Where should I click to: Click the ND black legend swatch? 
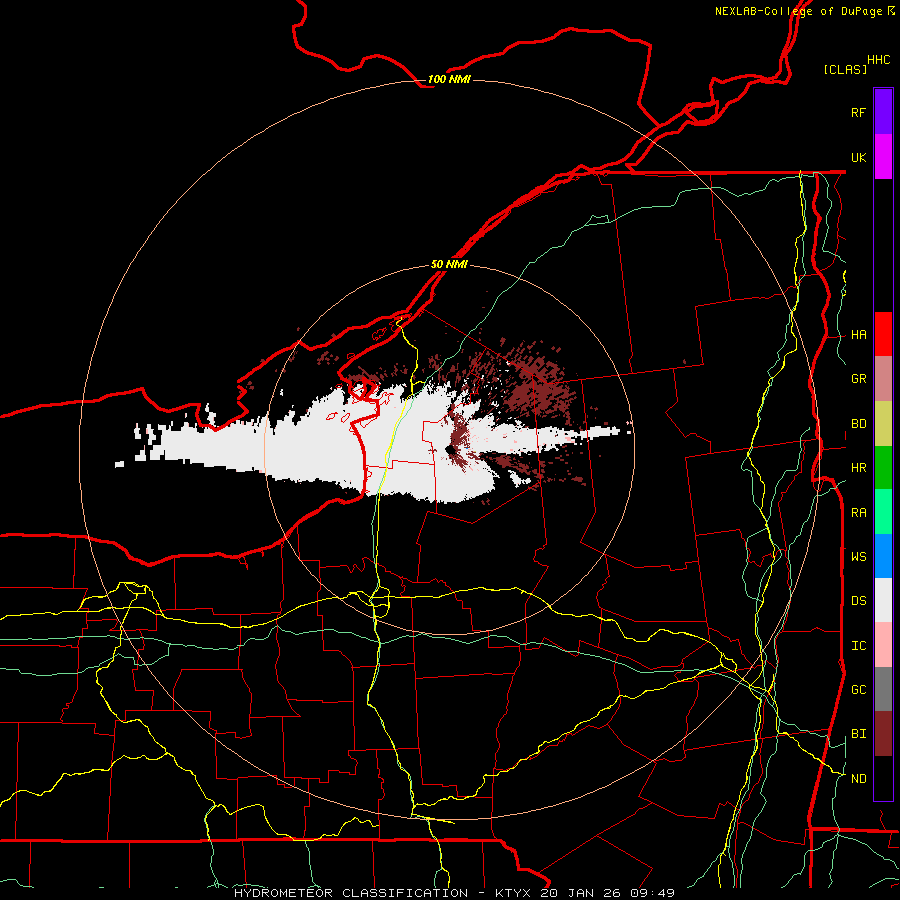pyautogui.click(x=883, y=778)
